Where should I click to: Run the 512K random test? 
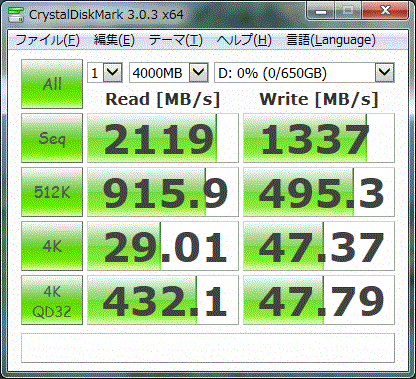pos(52,192)
